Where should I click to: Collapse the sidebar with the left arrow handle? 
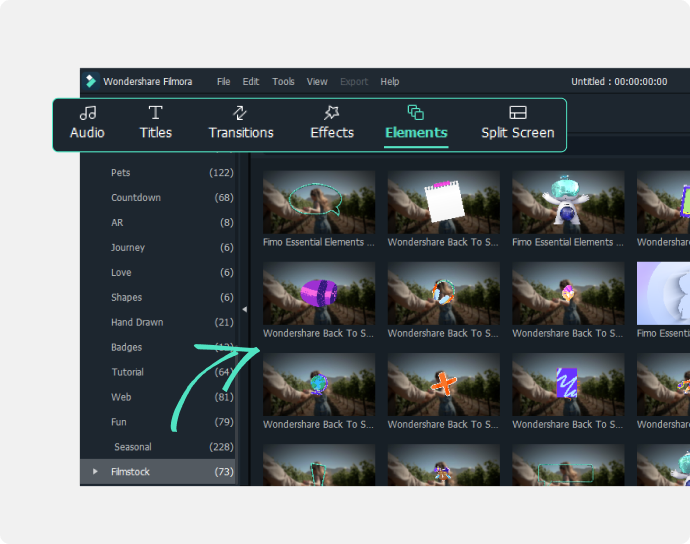pyautogui.click(x=245, y=309)
